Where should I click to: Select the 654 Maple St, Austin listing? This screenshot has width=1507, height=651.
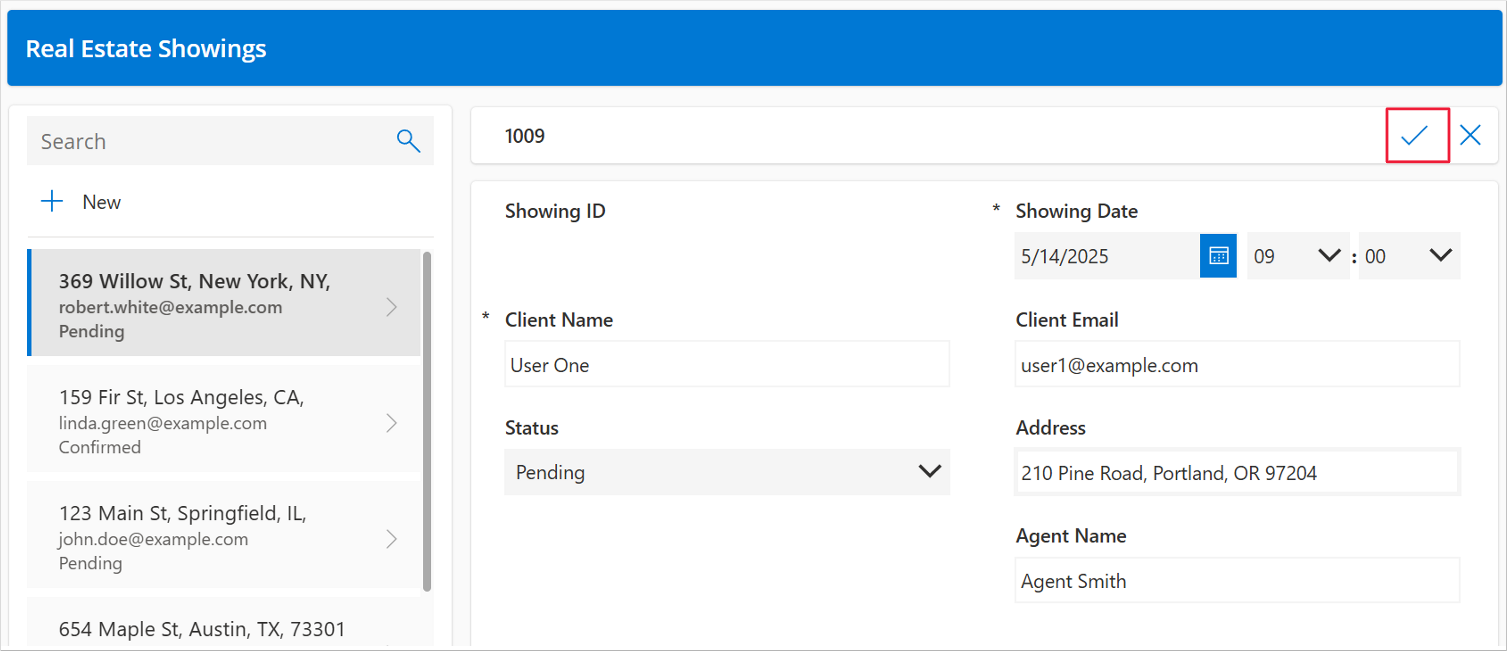[x=200, y=628]
